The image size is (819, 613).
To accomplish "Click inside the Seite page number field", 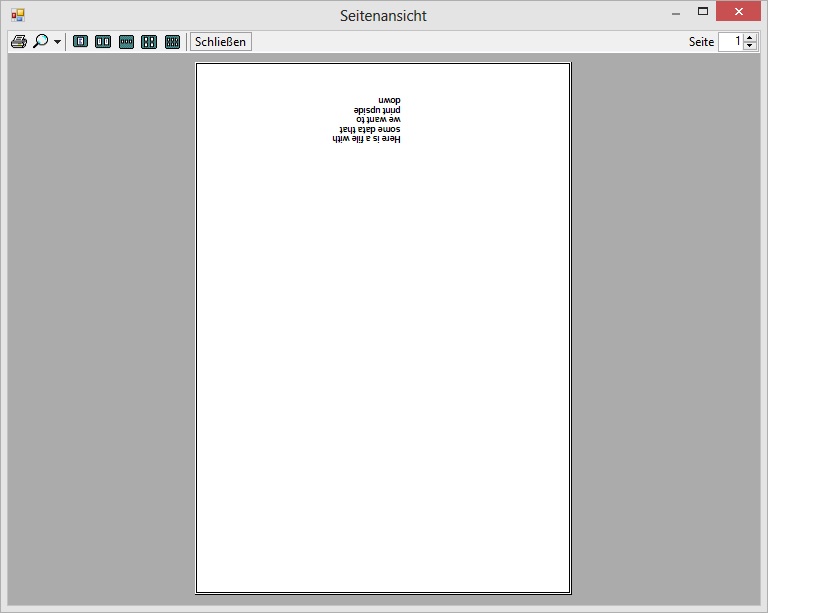I will [731, 42].
